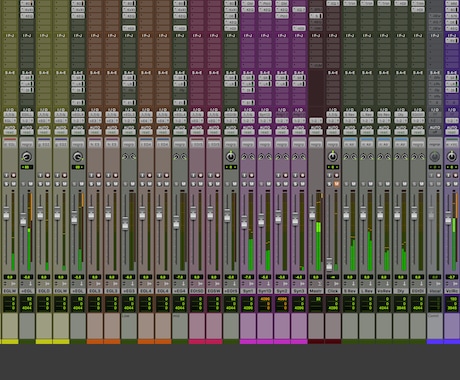Record-enable the EGSW track
The height and width of the screenshot is (380, 460).
tap(217, 175)
